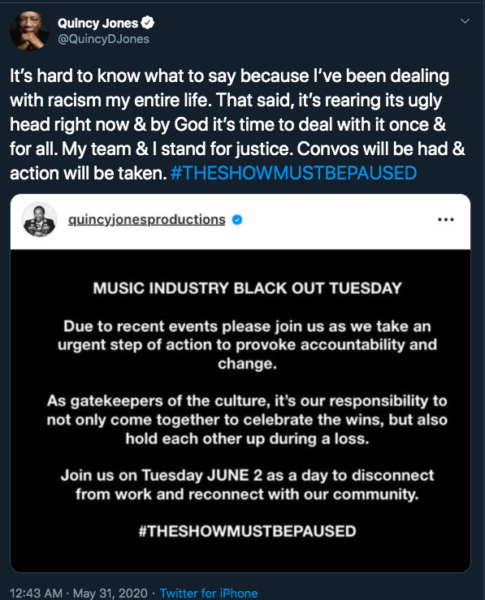Image resolution: width=485 pixels, height=600 pixels.
Task: Click the quincyjonesproductions account link
Action: (147, 220)
